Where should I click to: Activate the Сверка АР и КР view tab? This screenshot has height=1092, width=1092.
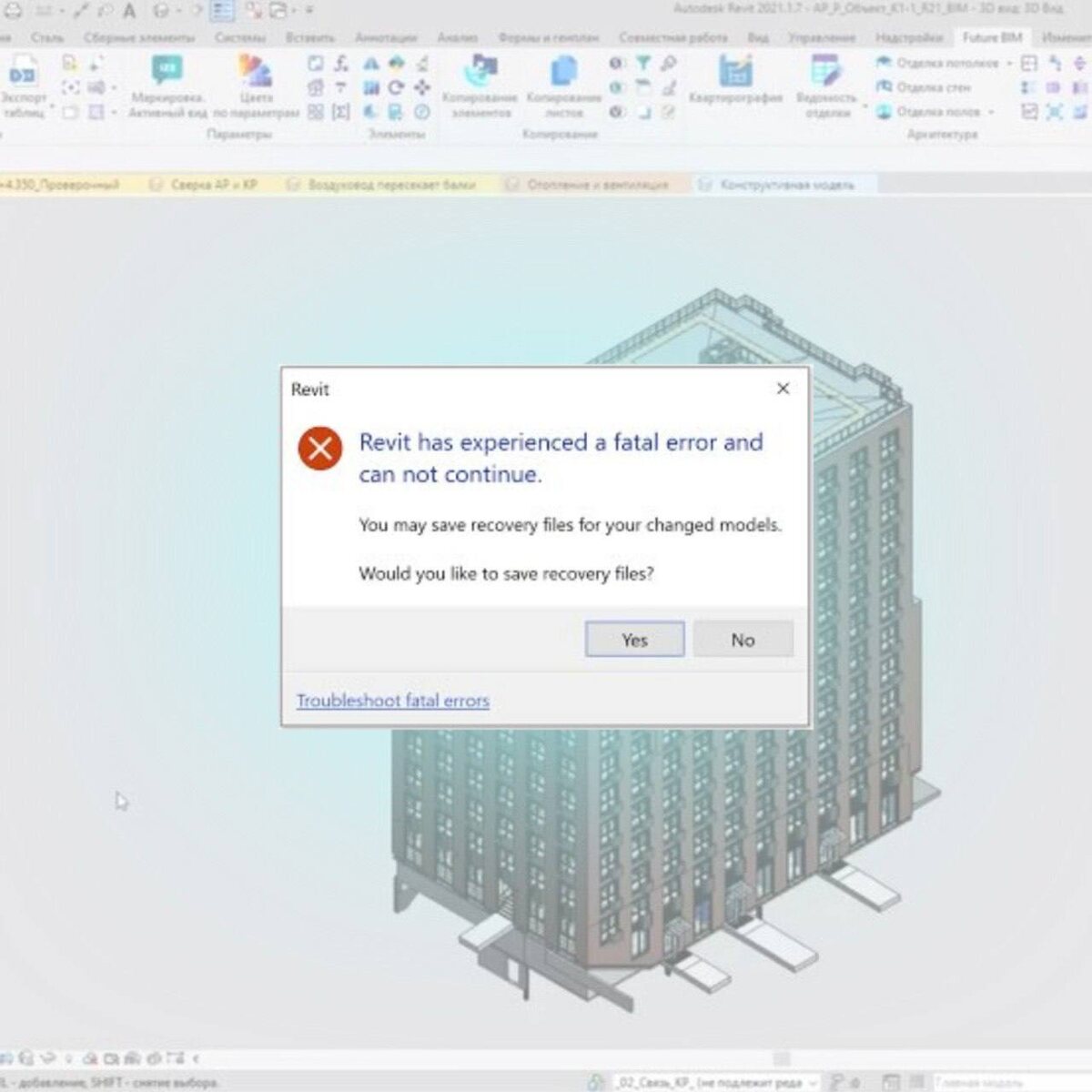pos(214,185)
